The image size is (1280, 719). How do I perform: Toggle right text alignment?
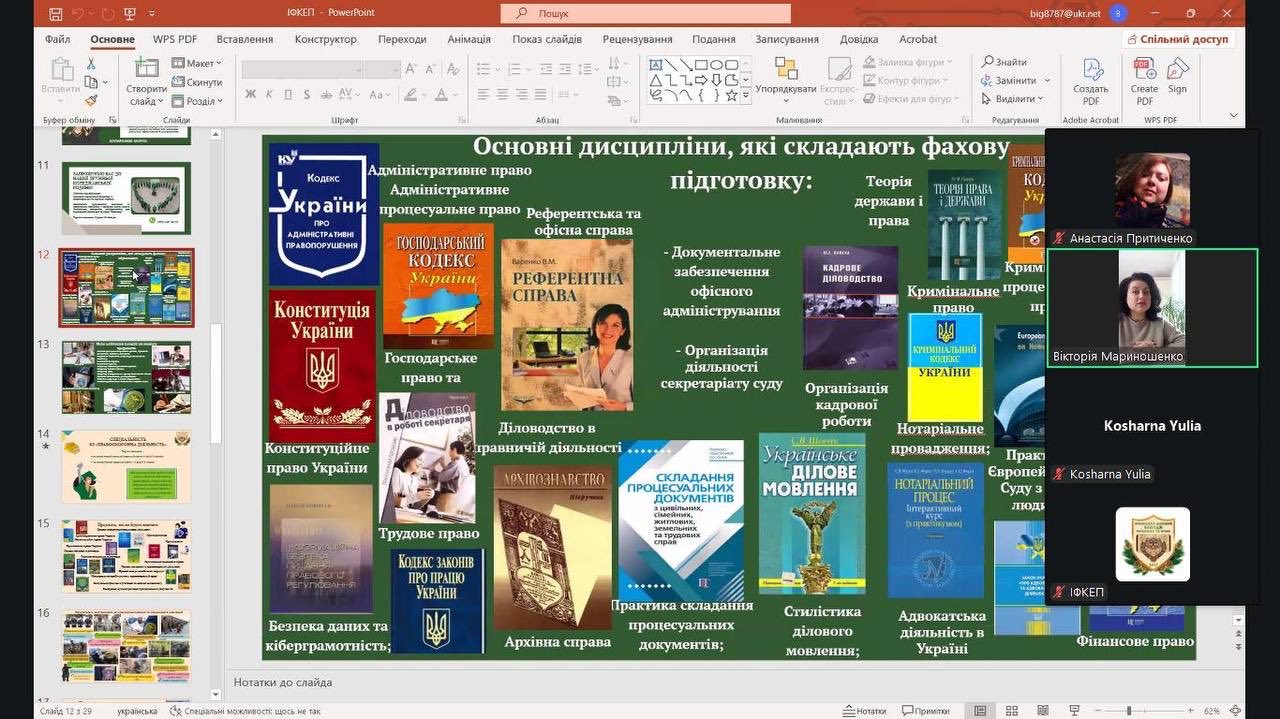[x=523, y=94]
